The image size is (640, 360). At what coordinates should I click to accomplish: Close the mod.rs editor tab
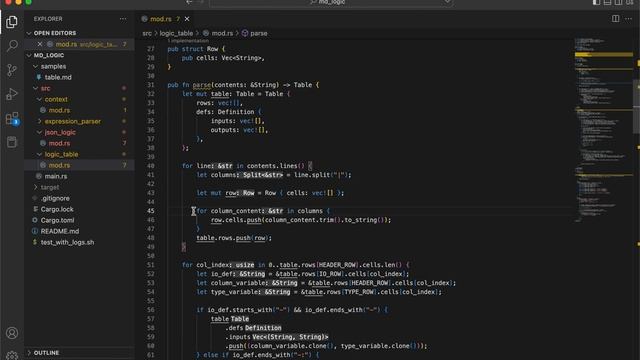tap(187, 19)
